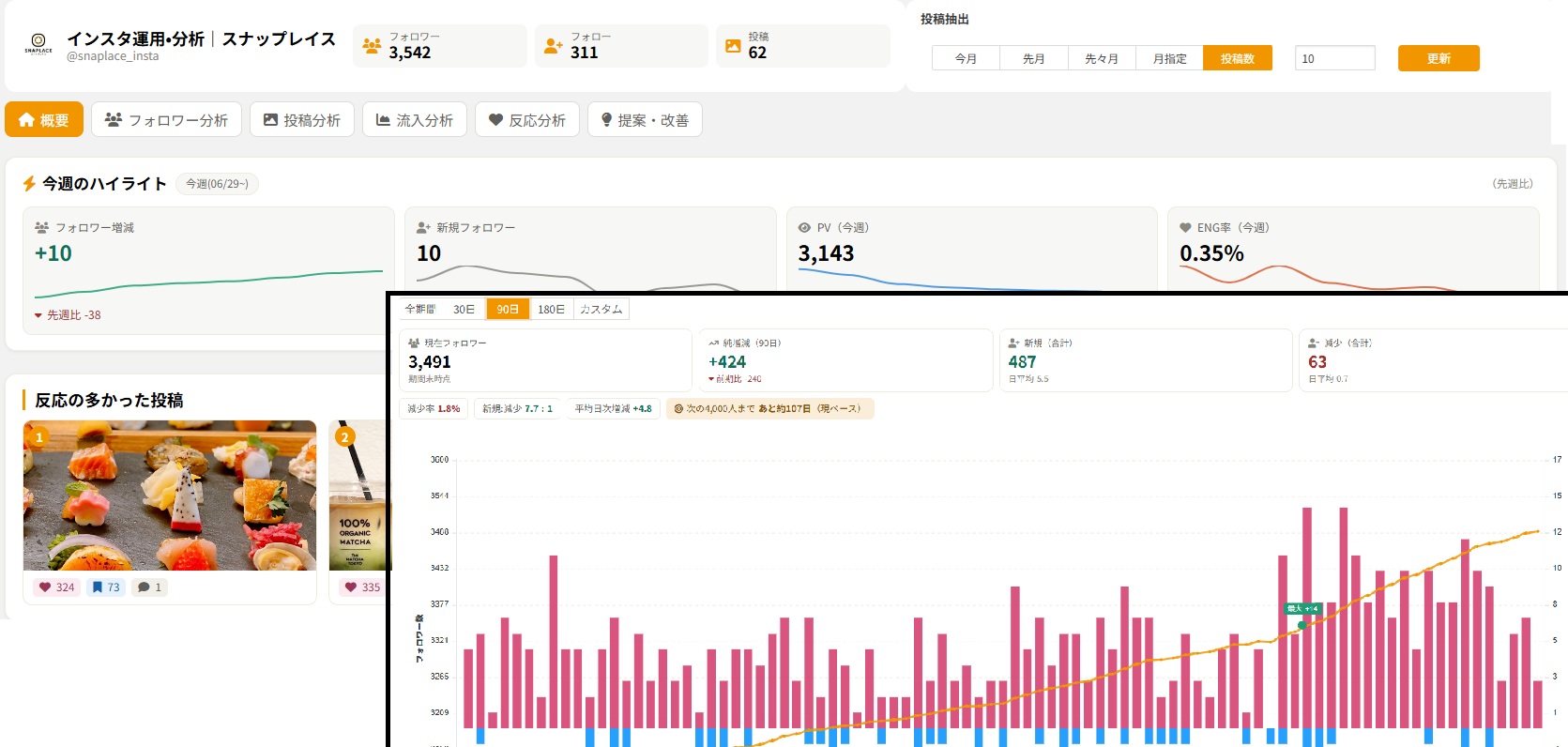
Task: Click the heart likes badge showing 324
Action: (56, 587)
